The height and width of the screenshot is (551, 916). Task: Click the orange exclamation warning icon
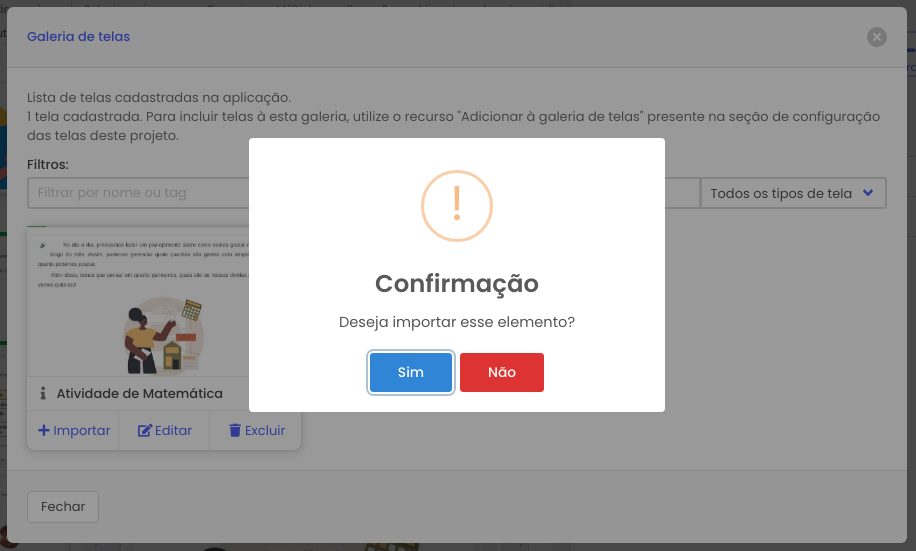point(457,206)
